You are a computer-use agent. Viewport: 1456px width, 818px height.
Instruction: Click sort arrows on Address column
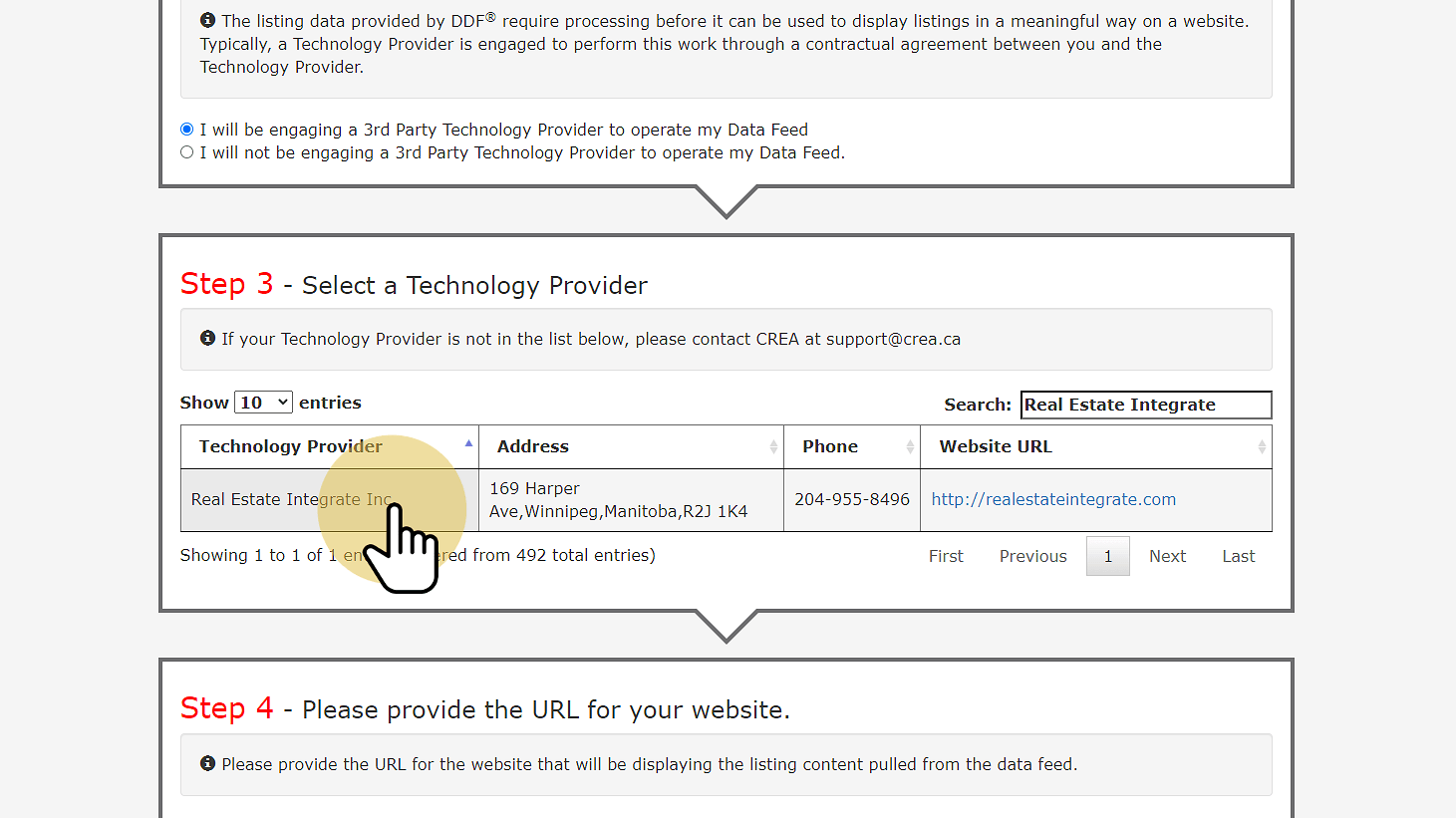pos(773,447)
